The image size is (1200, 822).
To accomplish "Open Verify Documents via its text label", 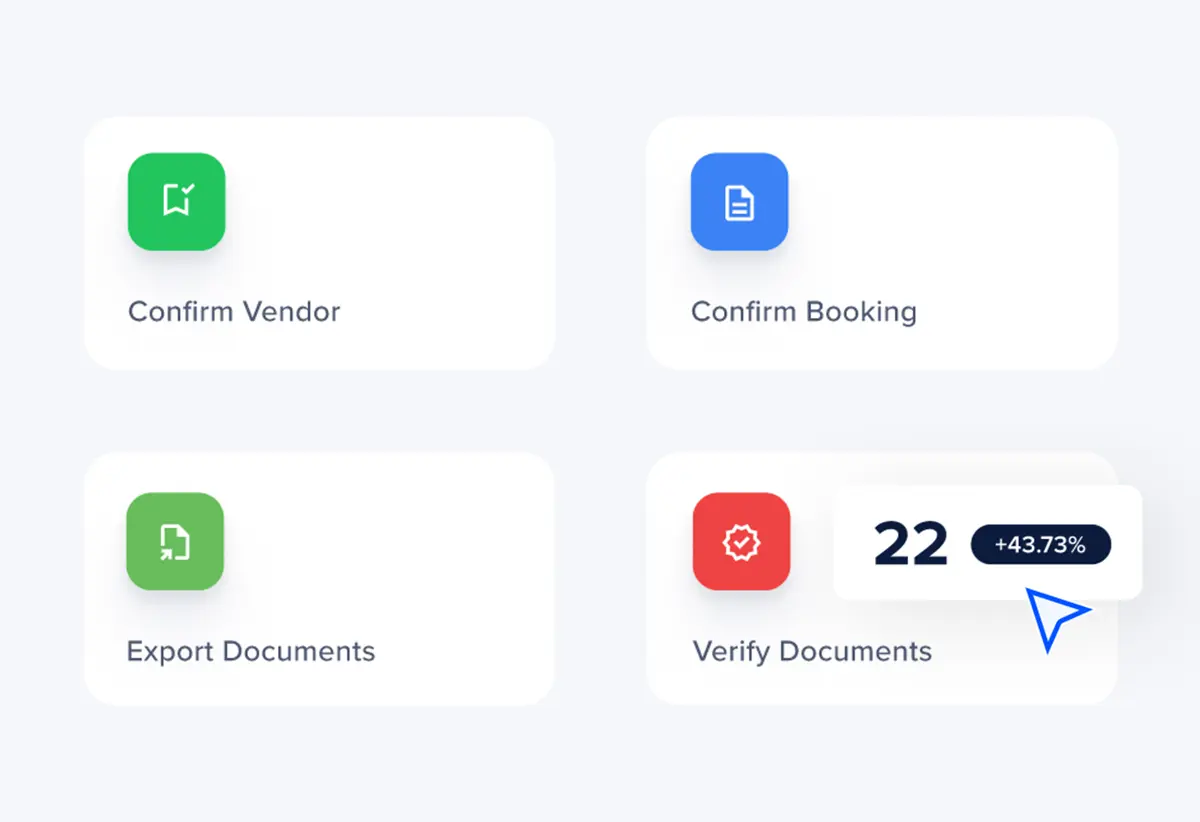I will tap(811, 651).
